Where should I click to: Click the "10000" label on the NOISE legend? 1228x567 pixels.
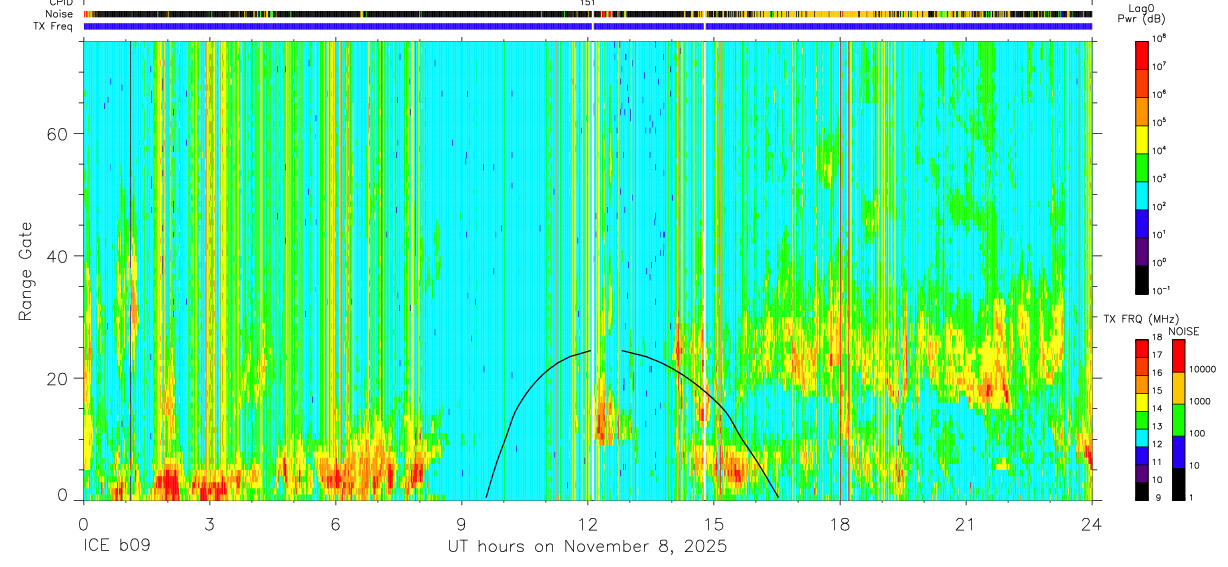[x=1205, y=371]
